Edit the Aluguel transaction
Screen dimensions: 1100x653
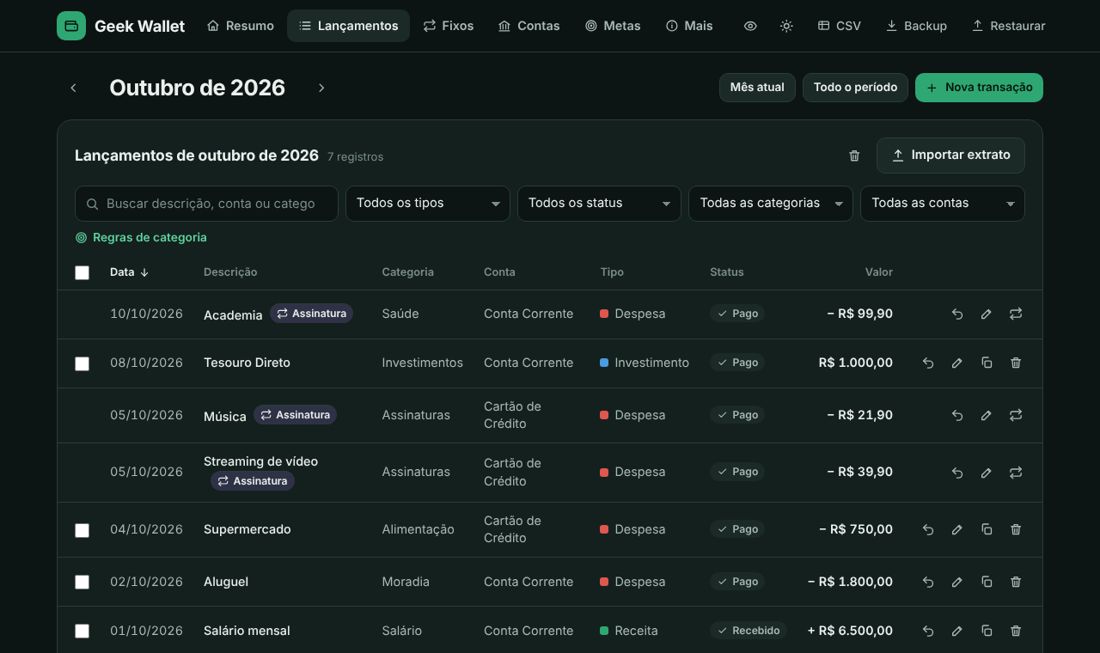(x=957, y=582)
